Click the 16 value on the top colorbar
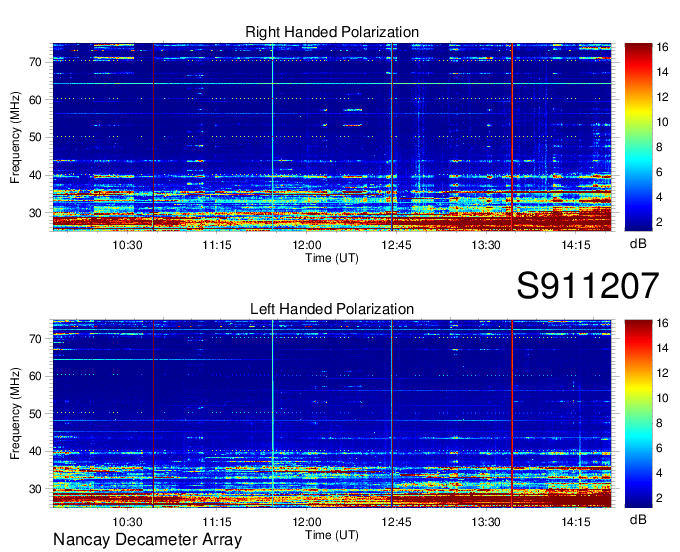The height and width of the screenshot is (552, 680). 662,47
